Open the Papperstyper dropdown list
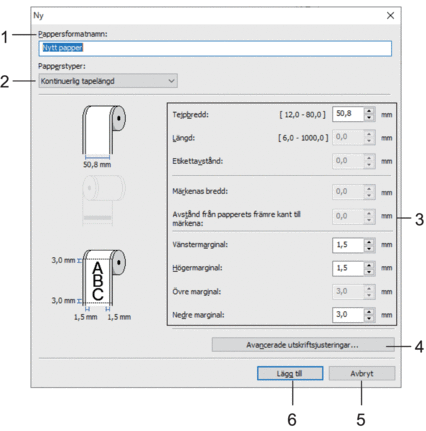This screenshot has height=431, width=426. tap(108, 81)
